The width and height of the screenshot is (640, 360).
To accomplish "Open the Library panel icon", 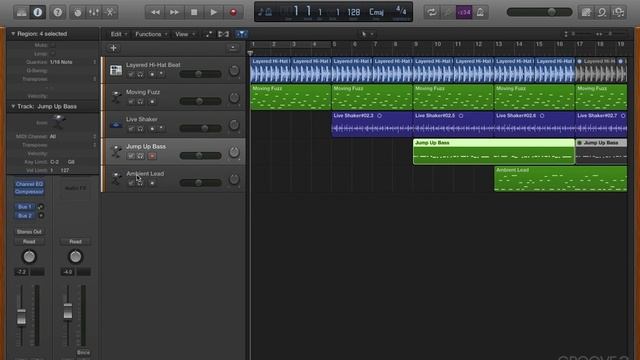I will pyautogui.click(x=22, y=12).
